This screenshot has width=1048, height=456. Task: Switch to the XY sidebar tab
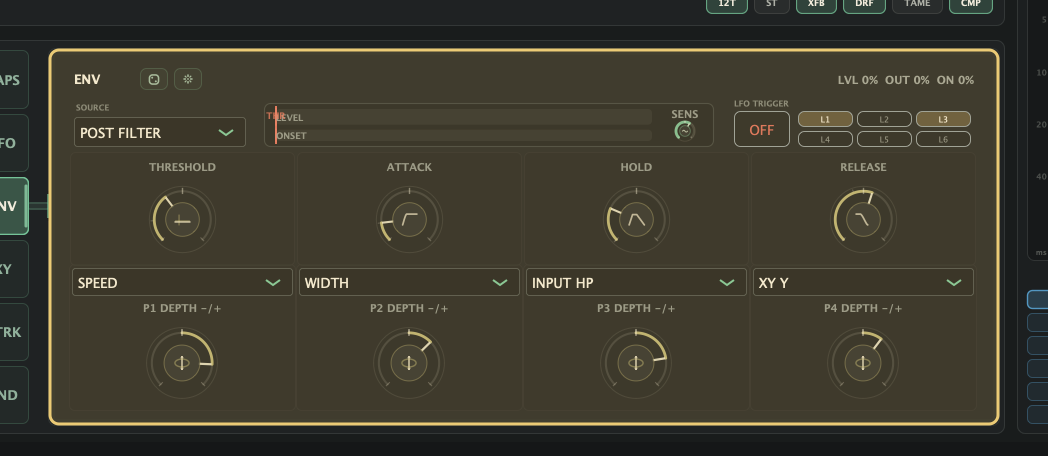coord(12,269)
